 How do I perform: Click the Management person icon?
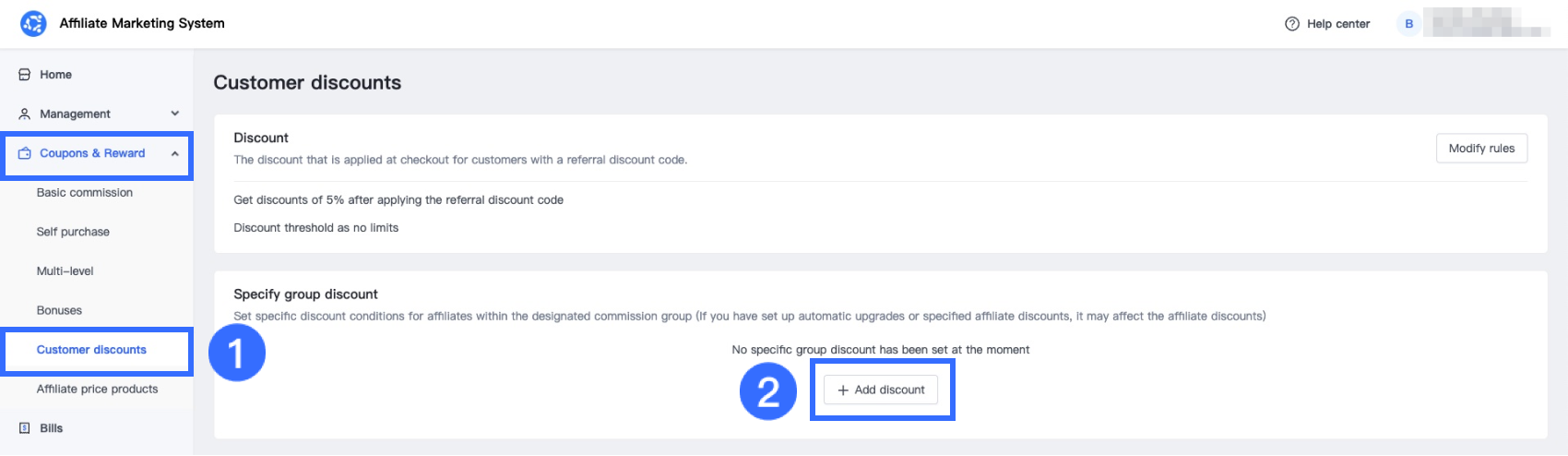25,114
